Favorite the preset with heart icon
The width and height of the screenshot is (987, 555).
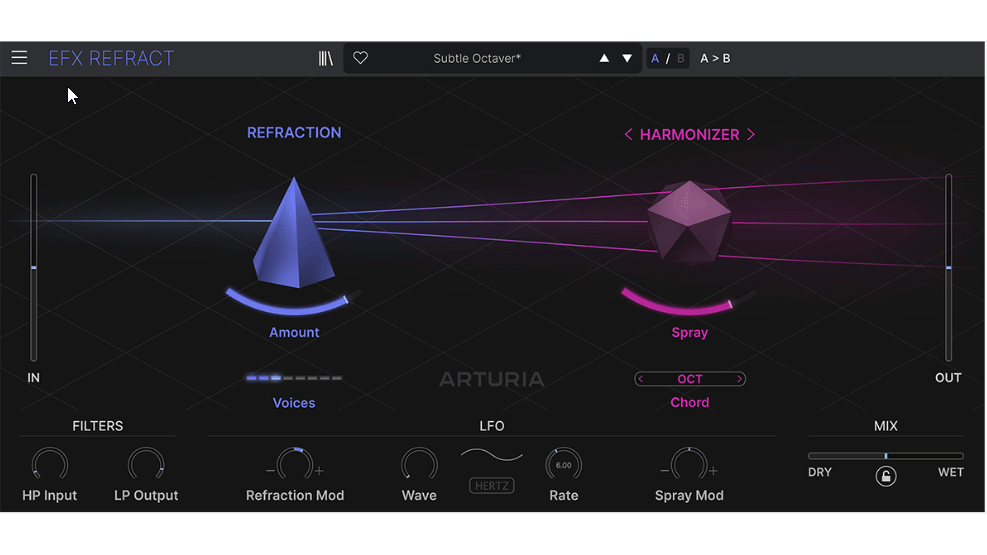(x=360, y=58)
